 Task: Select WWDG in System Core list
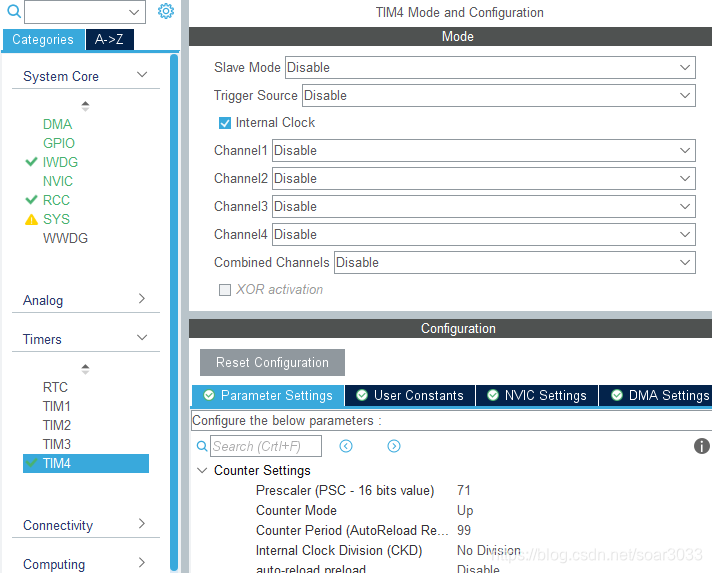pyautogui.click(x=65, y=238)
